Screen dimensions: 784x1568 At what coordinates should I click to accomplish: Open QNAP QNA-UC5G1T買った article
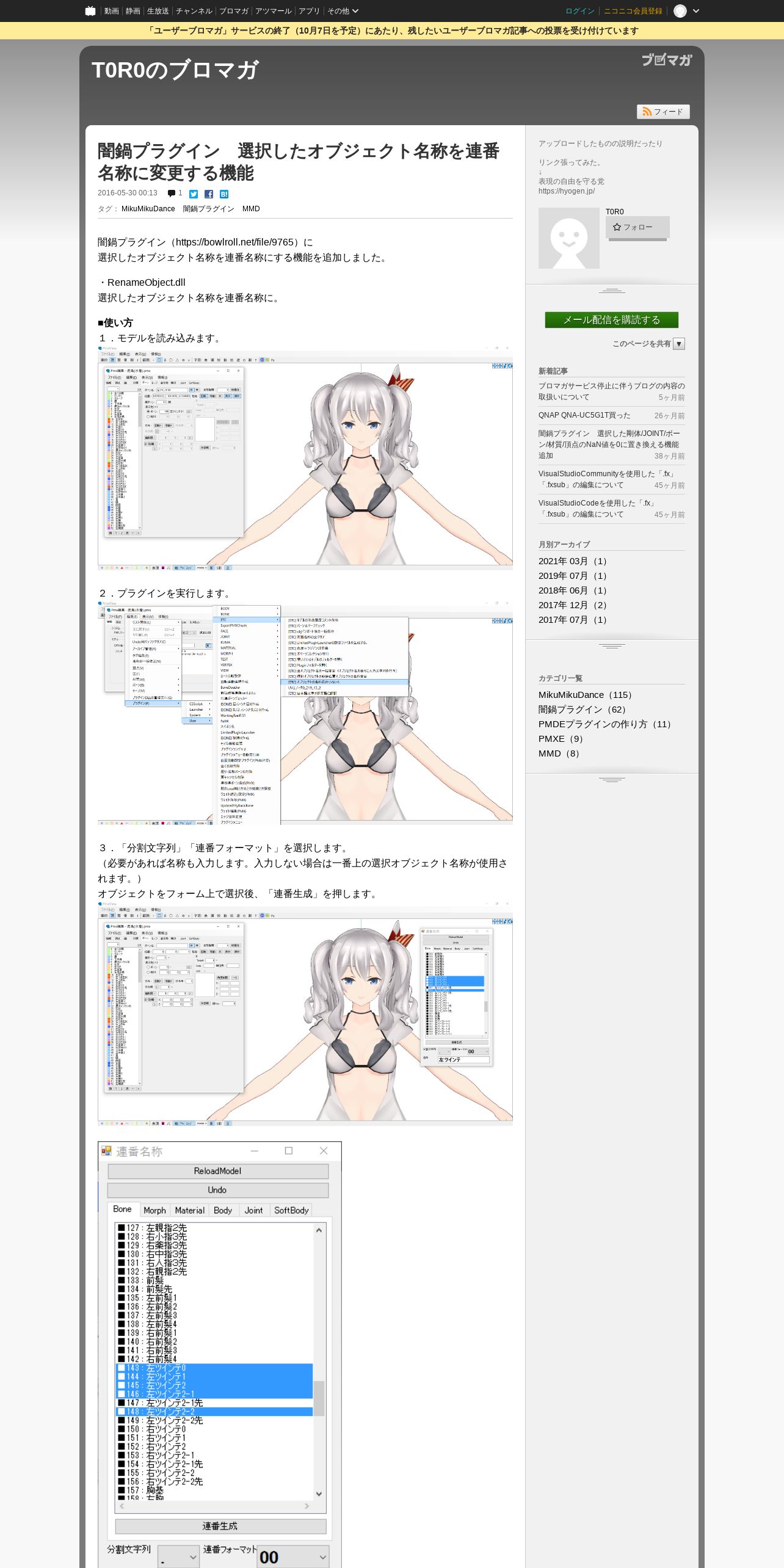click(x=584, y=415)
